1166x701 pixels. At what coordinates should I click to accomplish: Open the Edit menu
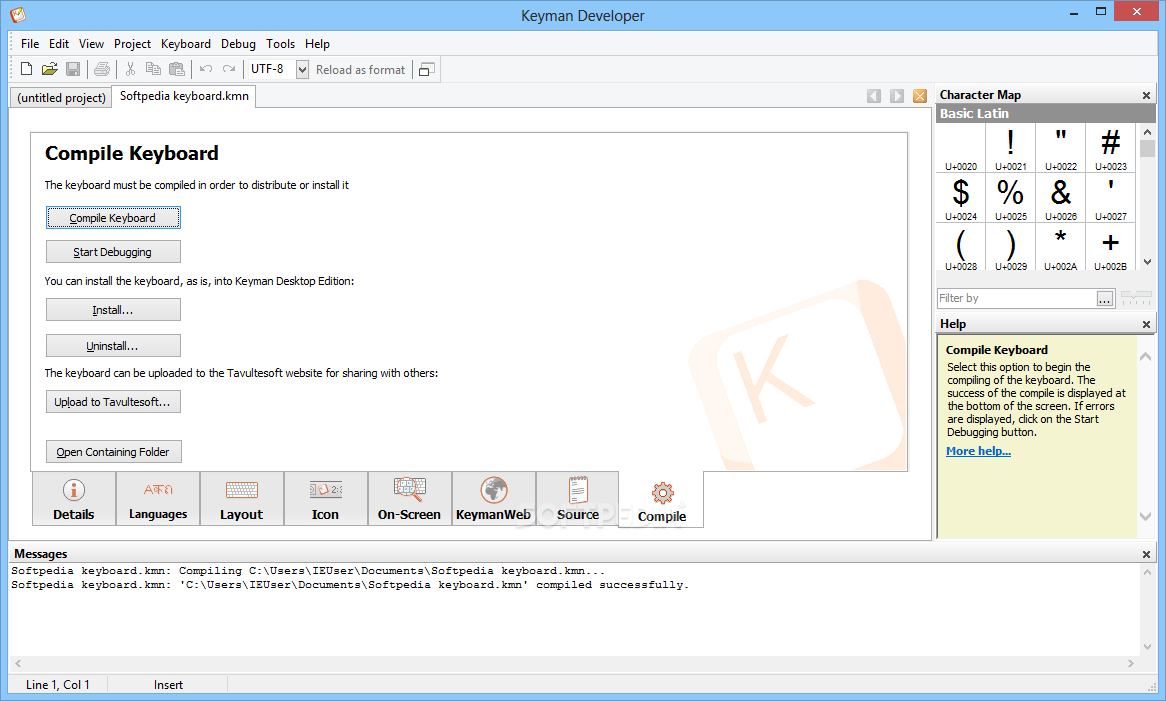tap(59, 44)
